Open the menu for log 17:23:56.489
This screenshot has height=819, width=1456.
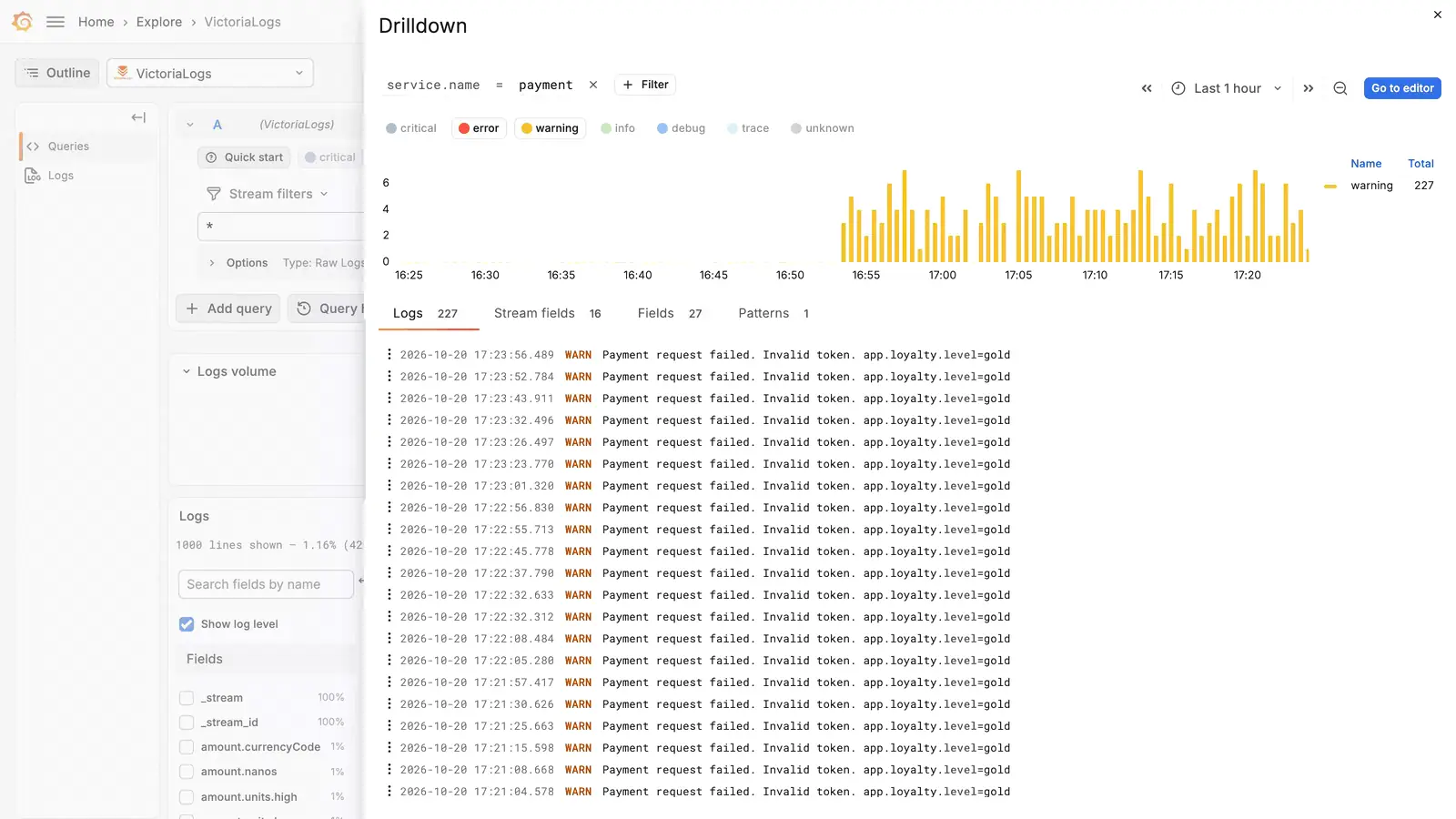pos(389,354)
